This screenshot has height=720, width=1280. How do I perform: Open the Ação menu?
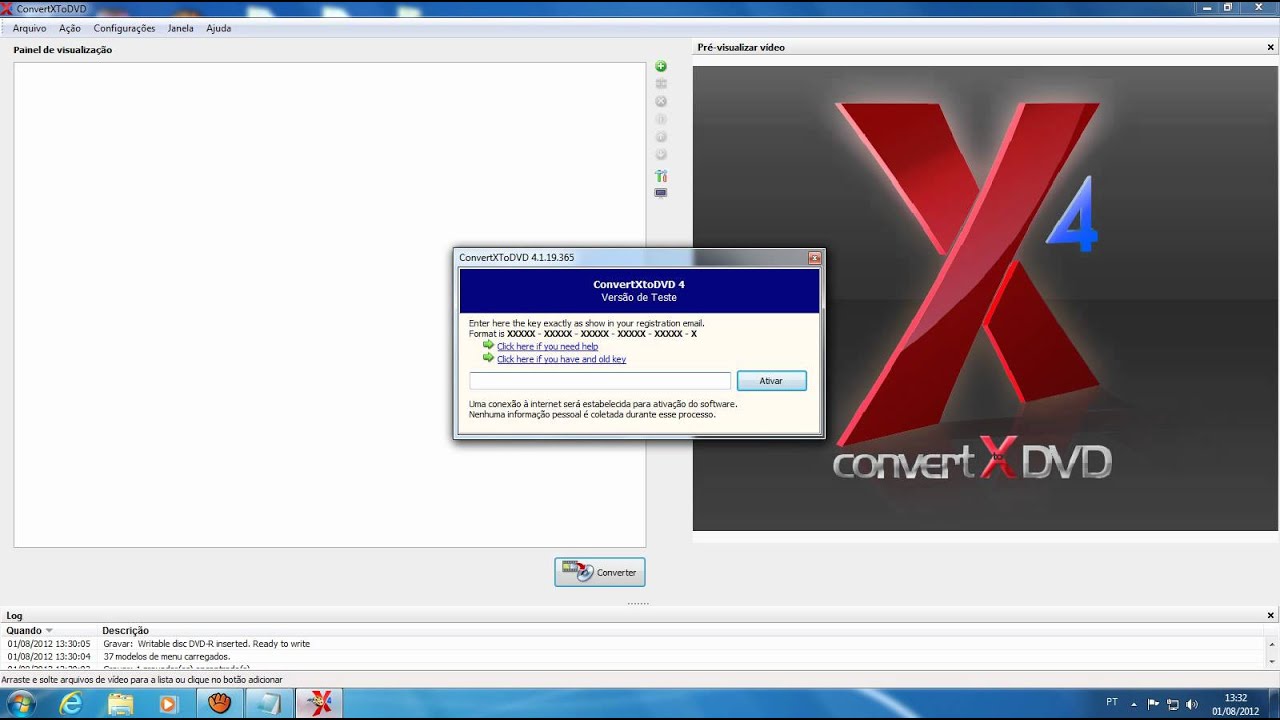[x=70, y=28]
